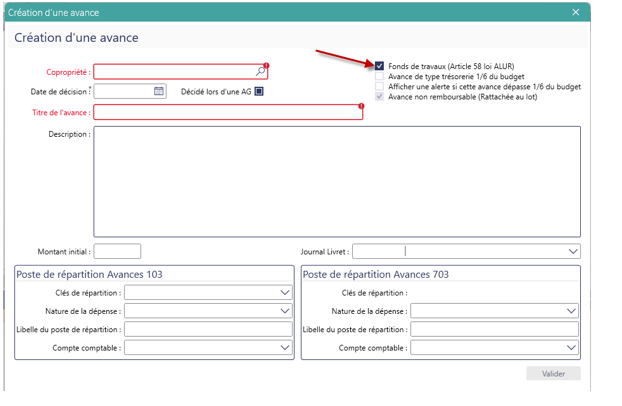This screenshot has height=406, width=622.
Task: Toggle the Décidé lors d'une AG checkbox
Action: click(x=258, y=91)
